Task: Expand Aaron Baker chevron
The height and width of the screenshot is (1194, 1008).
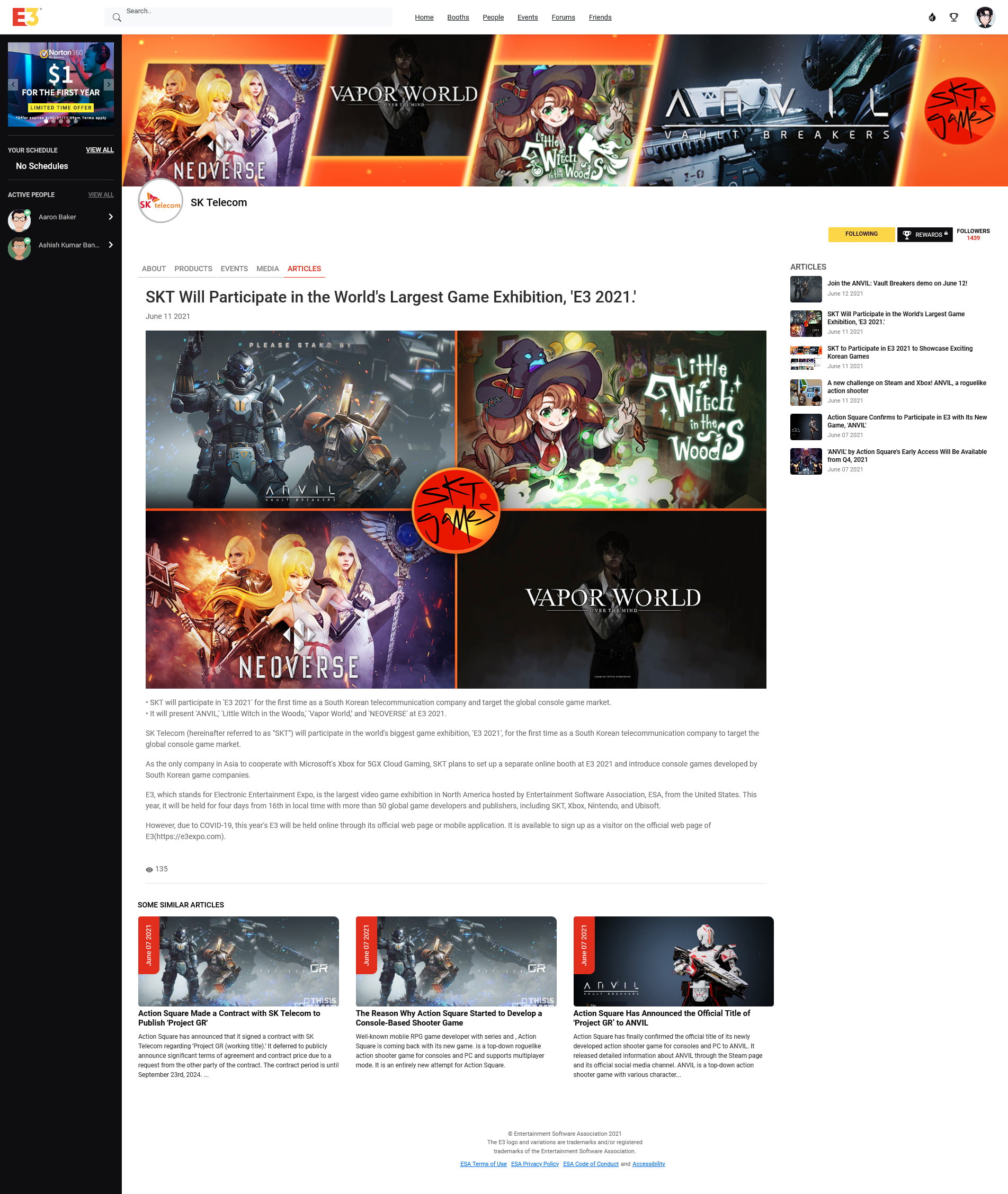Action: coord(111,217)
